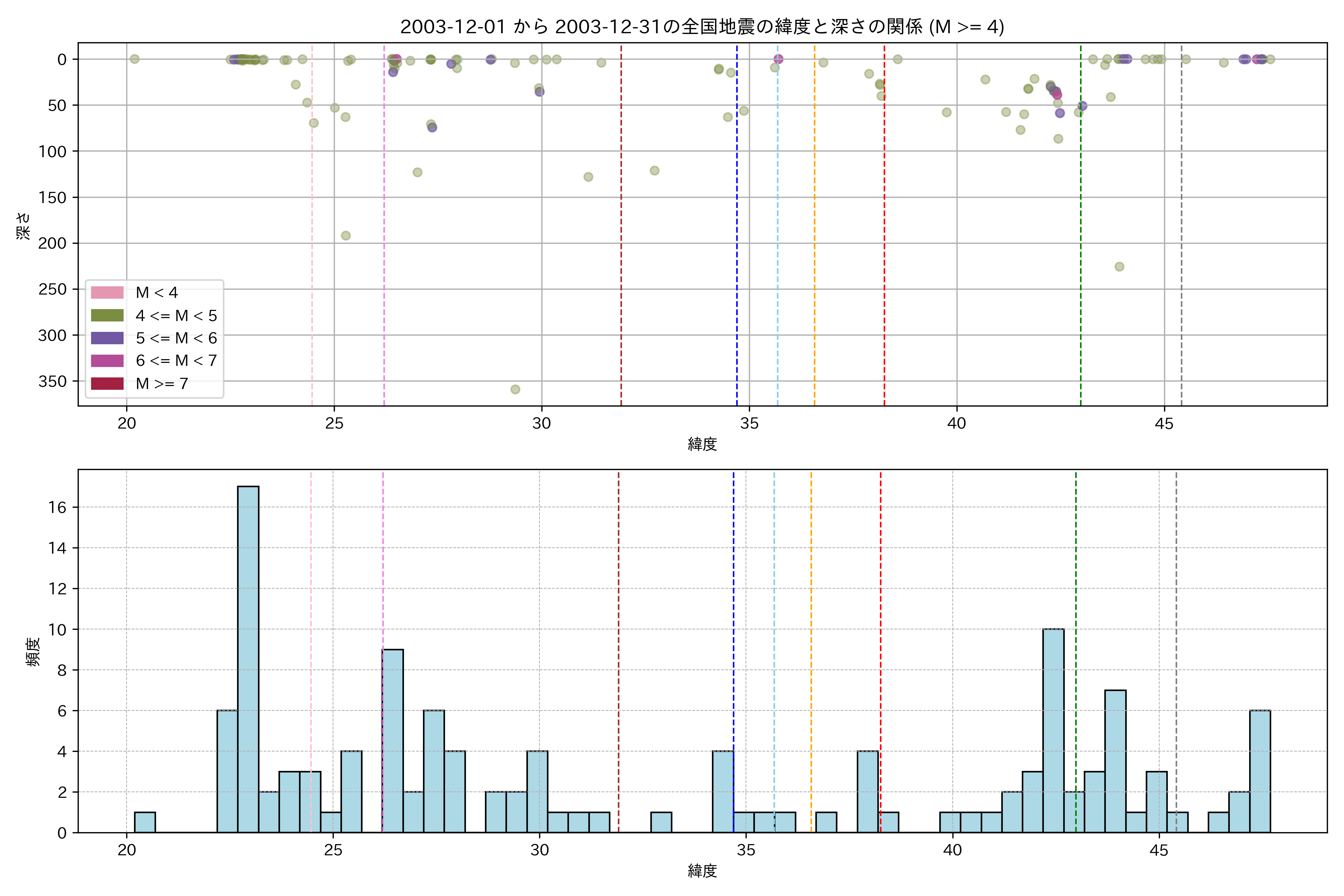Click the purple '5 <= M < 6' legend swatch
This screenshot has width=1344, height=896.
click(x=107, y=338)
